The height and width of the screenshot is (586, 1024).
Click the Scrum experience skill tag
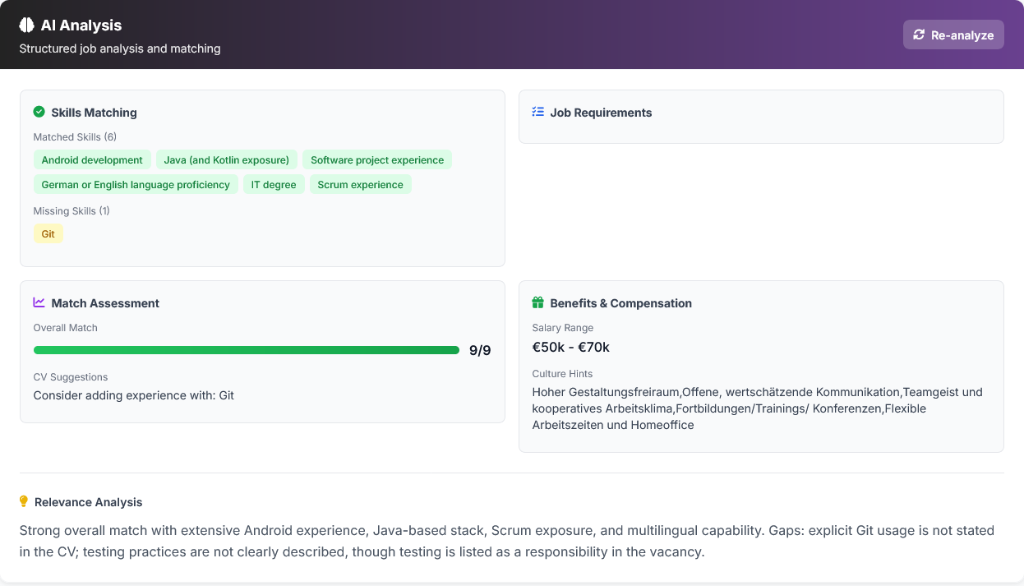tap(360, 185)
